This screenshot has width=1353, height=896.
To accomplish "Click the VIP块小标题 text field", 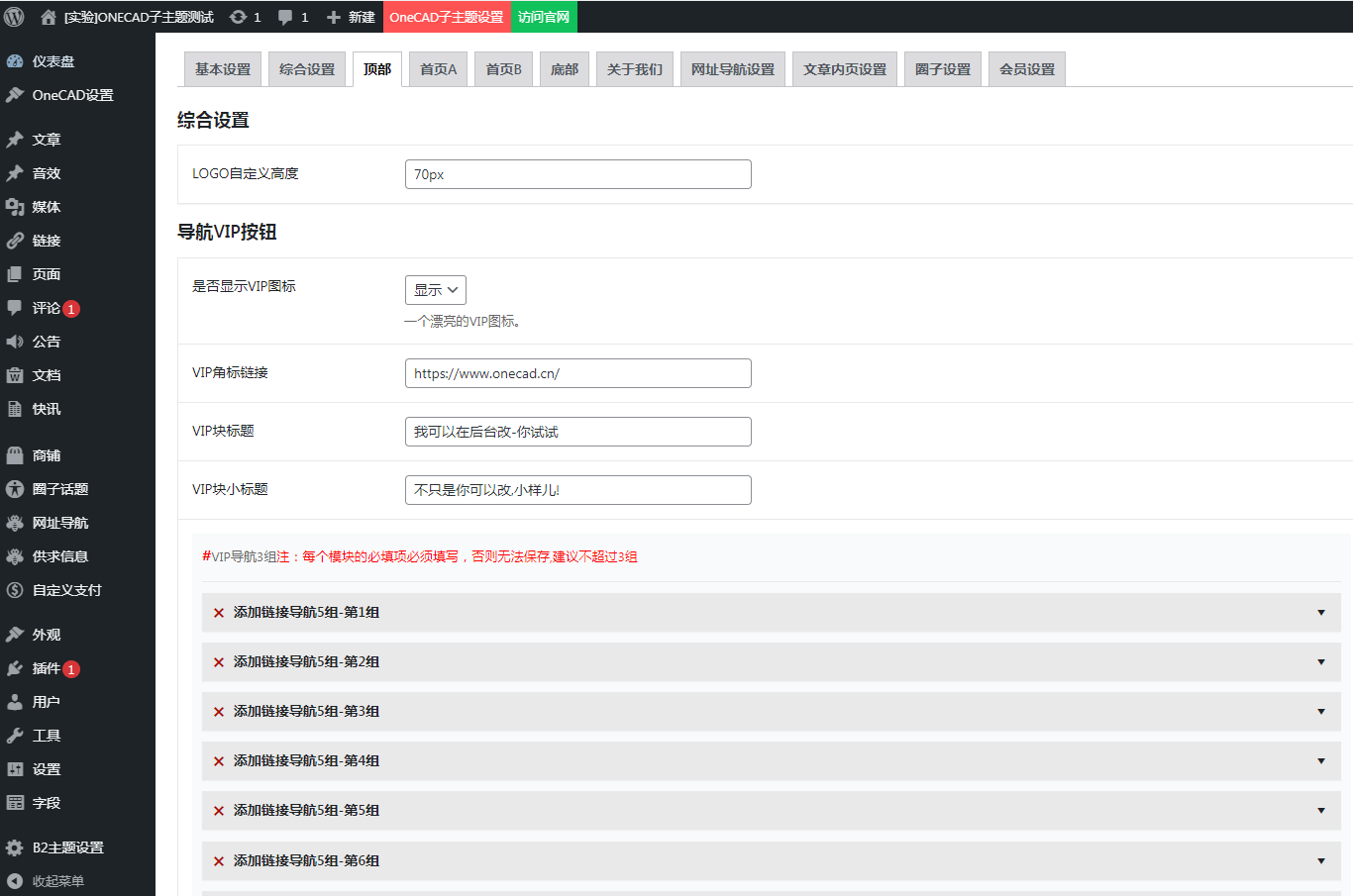I will click(578, 490).
